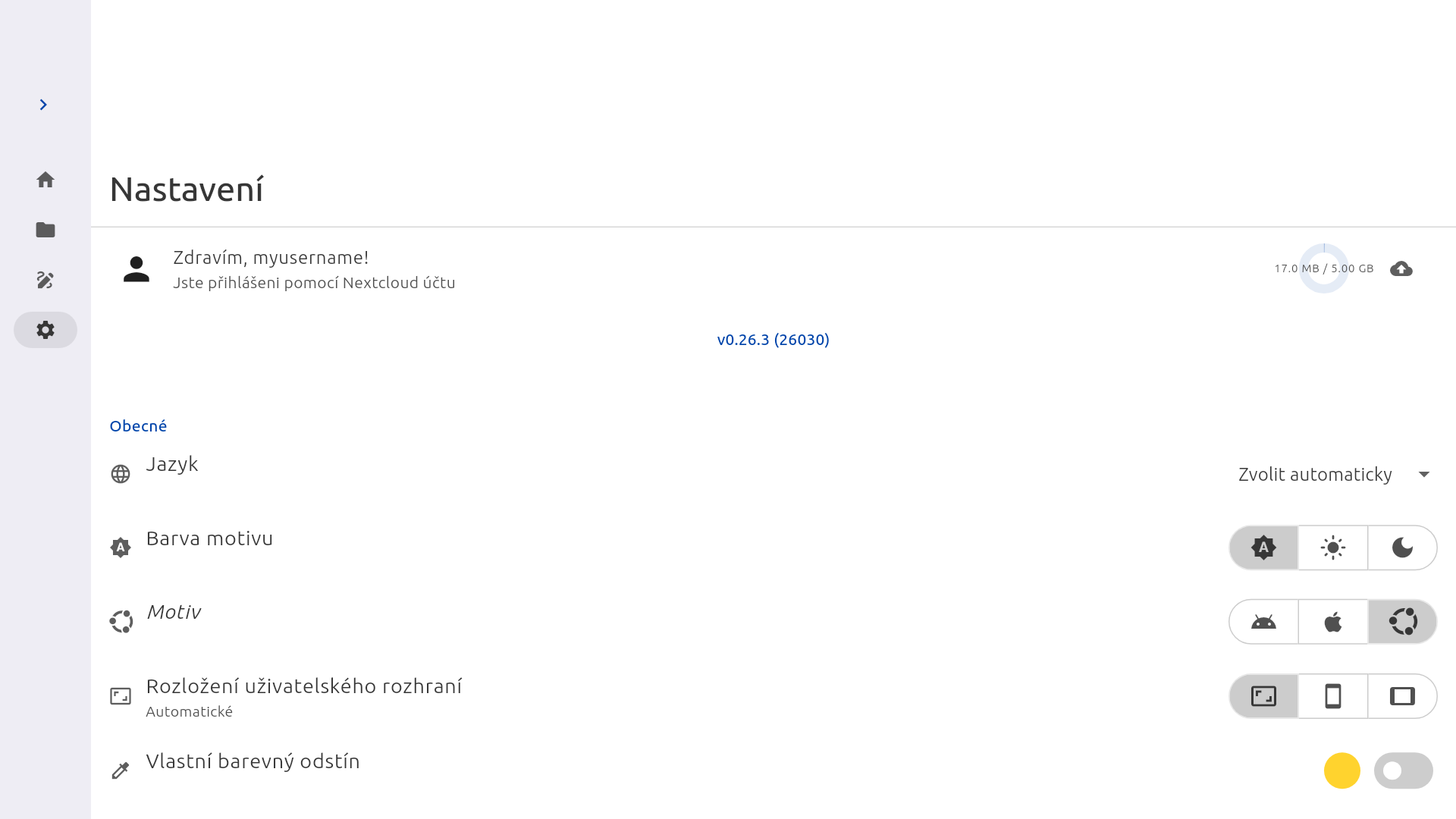
Task: Select the Android design theme
Action: click(x=1263, y=622)
